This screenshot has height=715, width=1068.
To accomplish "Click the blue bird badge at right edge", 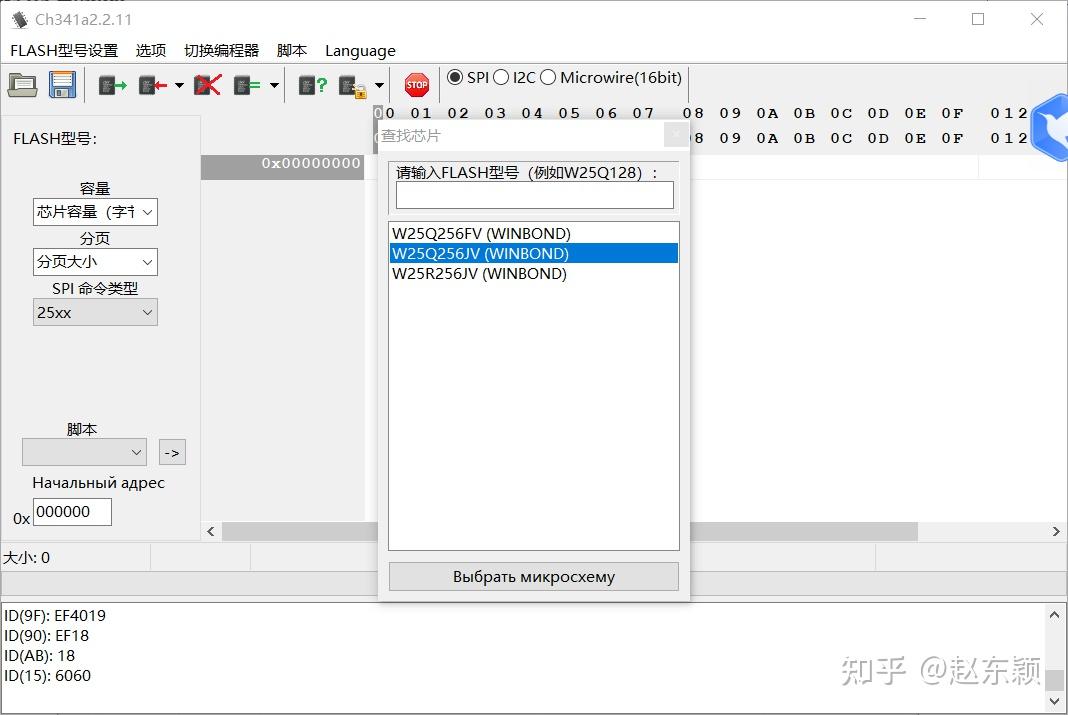I will [x=1051, y=127].
